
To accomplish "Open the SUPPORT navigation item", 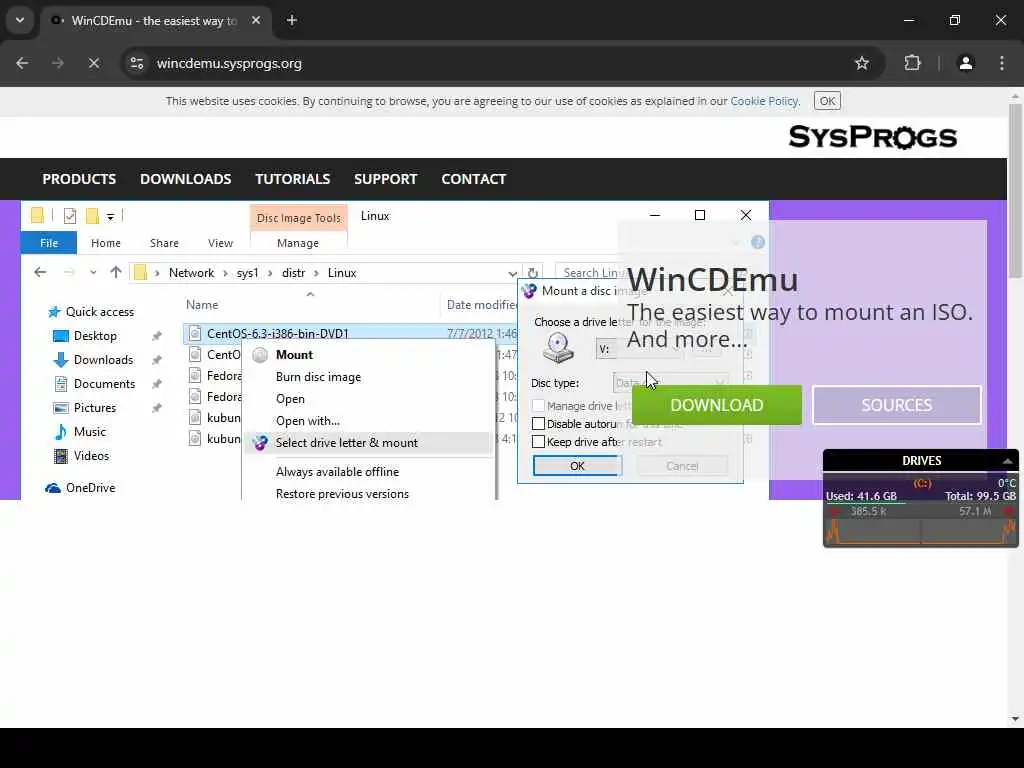I will point(385,179).
